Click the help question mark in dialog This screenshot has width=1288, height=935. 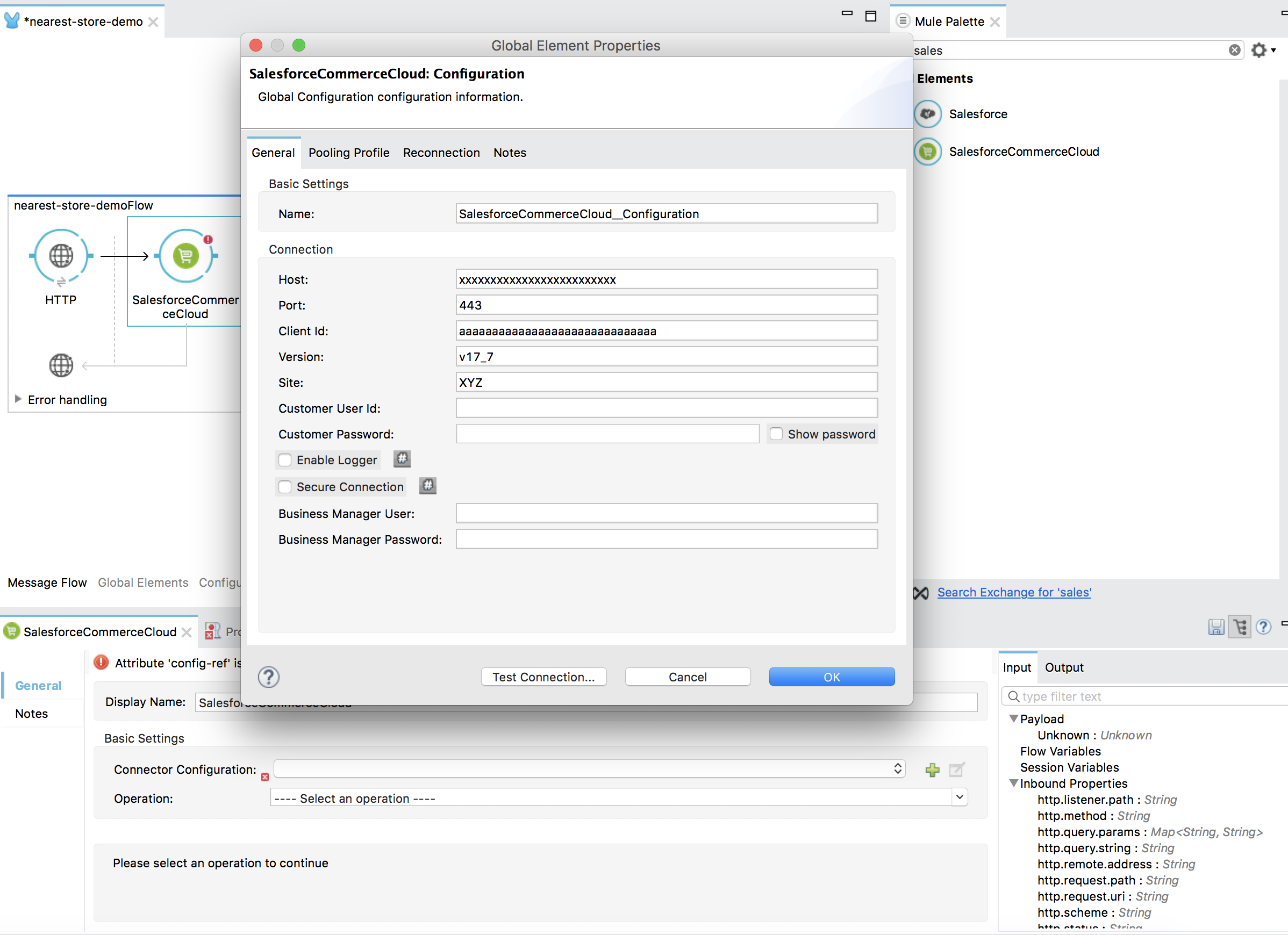click(269, 677)
